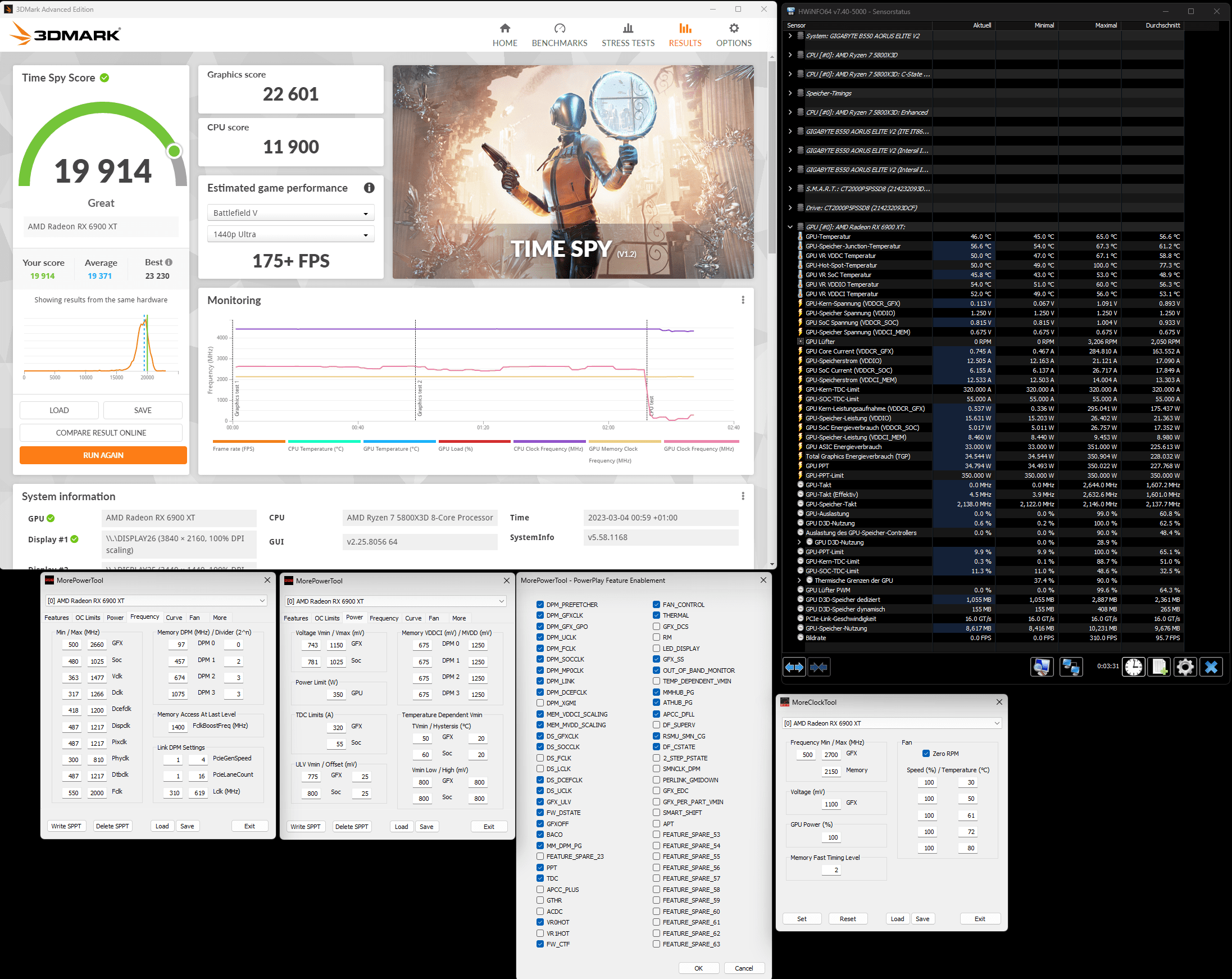Image resolution: width=1232 pixels, height=979 pixels.
Task: Click Time Spy result thumbnail image
Action: tap(572, 172)
